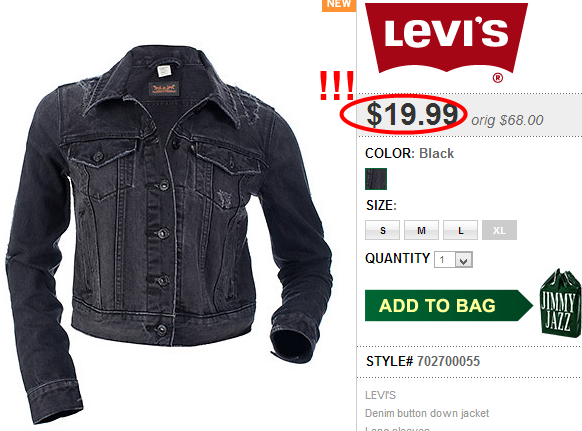Viewport: 582px width, 431px height.
Task: Click the orange brand patch inside the jacket collar
Action: pyautogui.click(x=164, y=88)
